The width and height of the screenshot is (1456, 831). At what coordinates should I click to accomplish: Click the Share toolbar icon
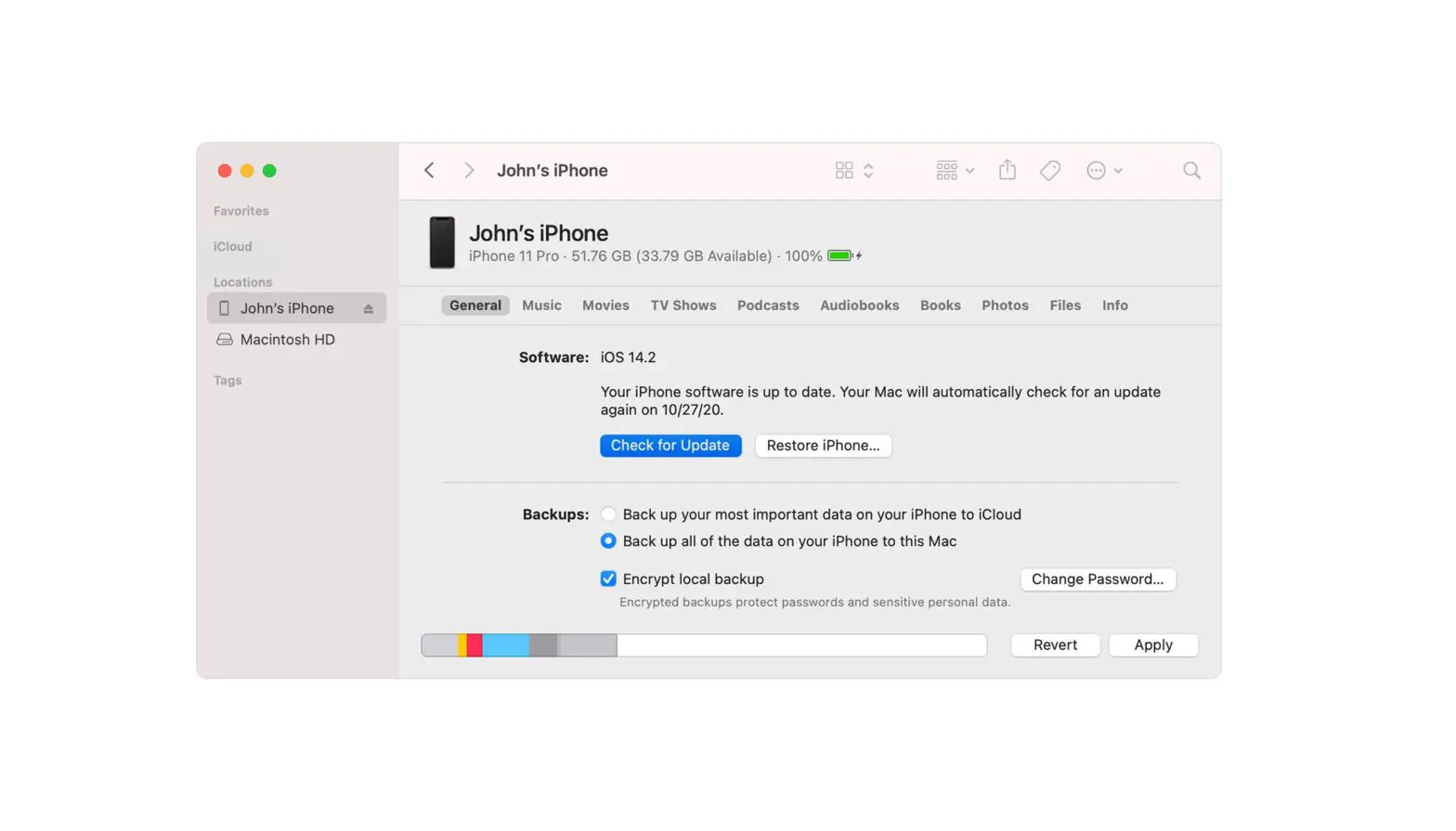point(1007,169)
